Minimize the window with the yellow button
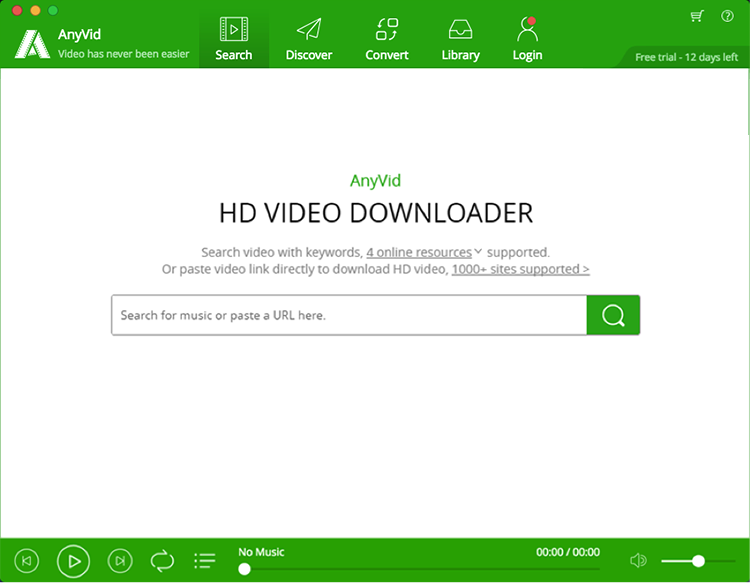The height and width of the screenshot is (583, 750). [x=35, y=10]
